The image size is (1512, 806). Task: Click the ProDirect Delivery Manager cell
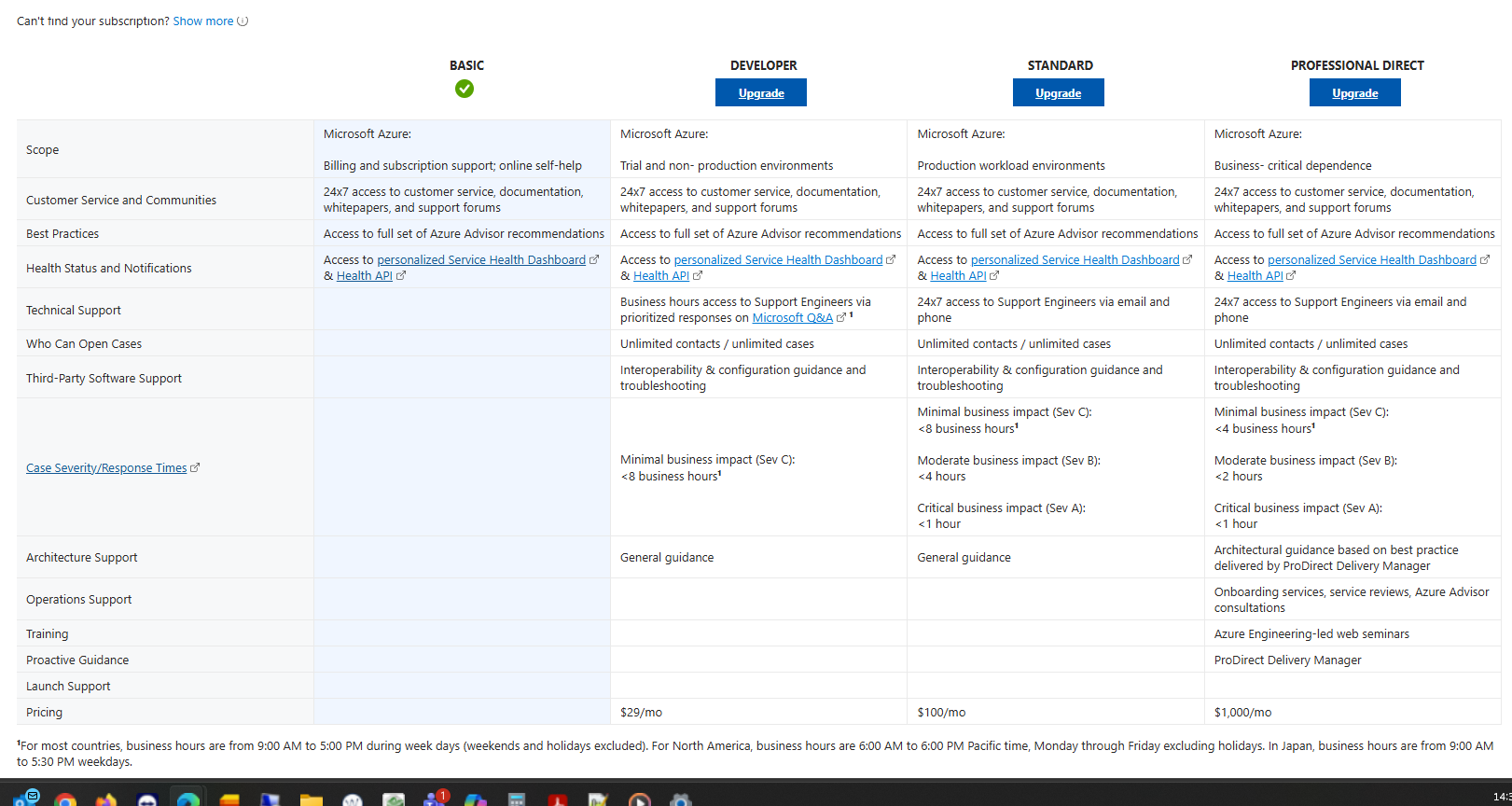(x=1352, y=660)
